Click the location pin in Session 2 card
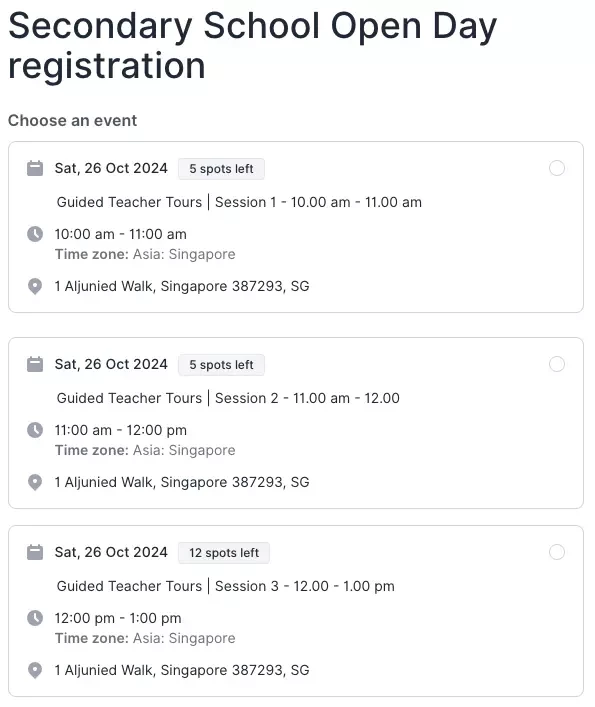 35,482
